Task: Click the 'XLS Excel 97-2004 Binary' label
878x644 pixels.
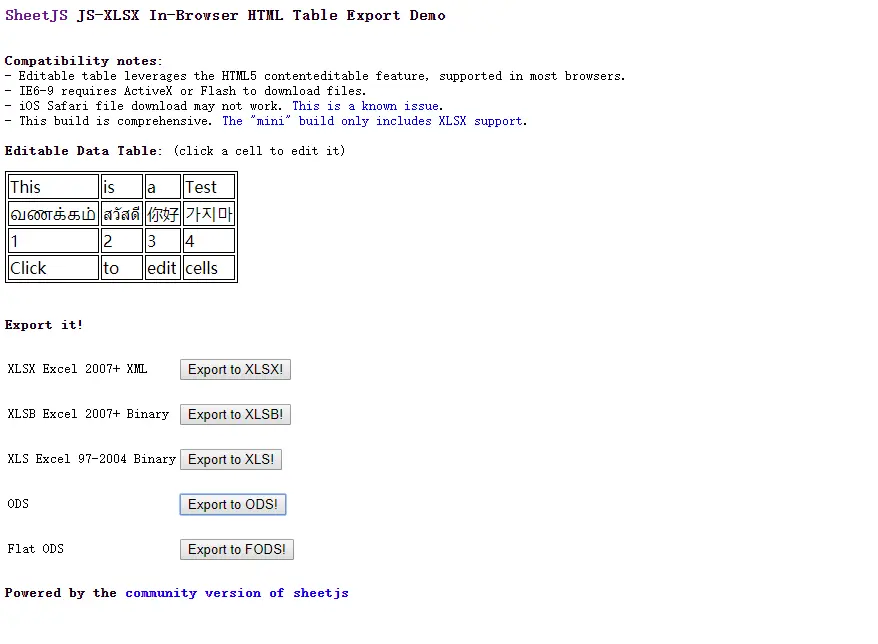Action: tap(91, 459)
